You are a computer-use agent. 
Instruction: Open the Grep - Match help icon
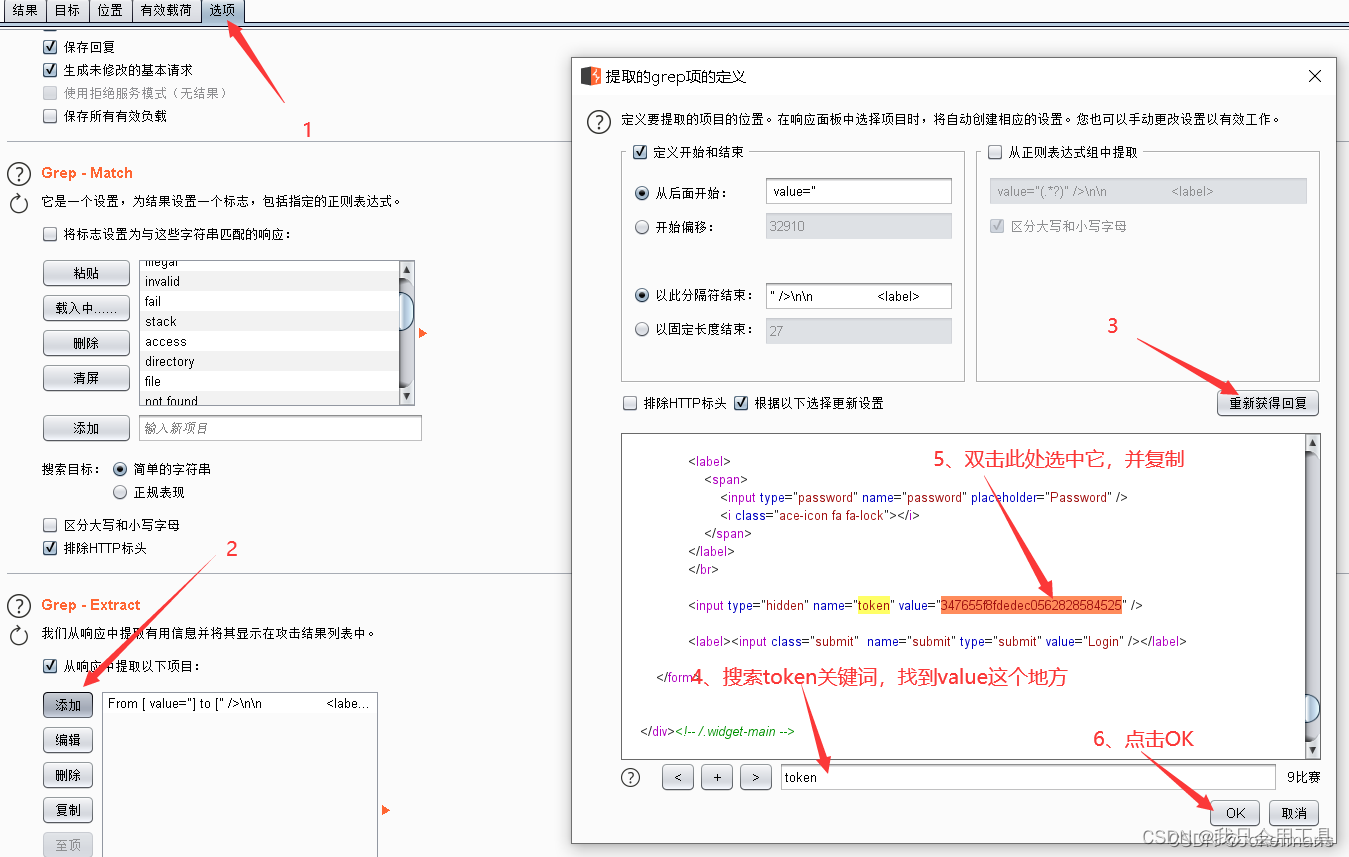click(19, 174)
